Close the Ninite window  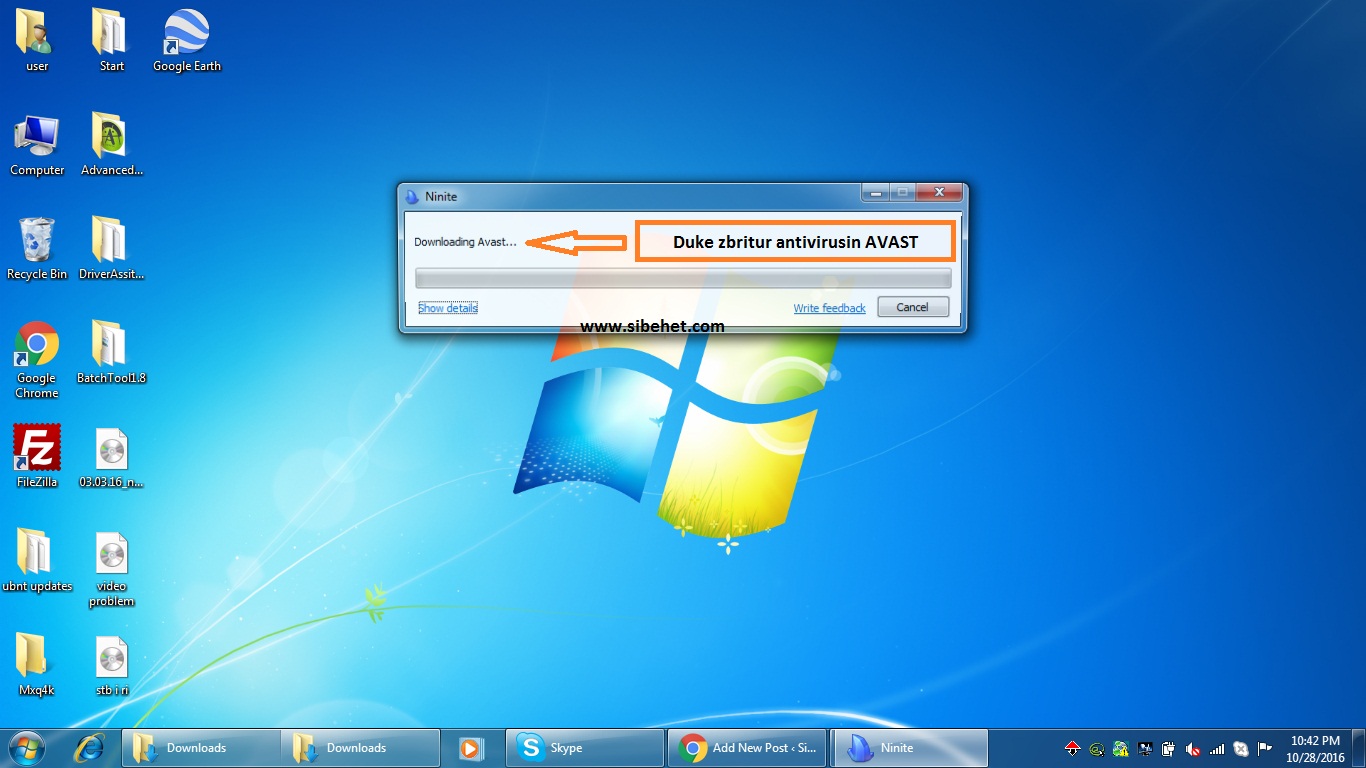[939, 192]
